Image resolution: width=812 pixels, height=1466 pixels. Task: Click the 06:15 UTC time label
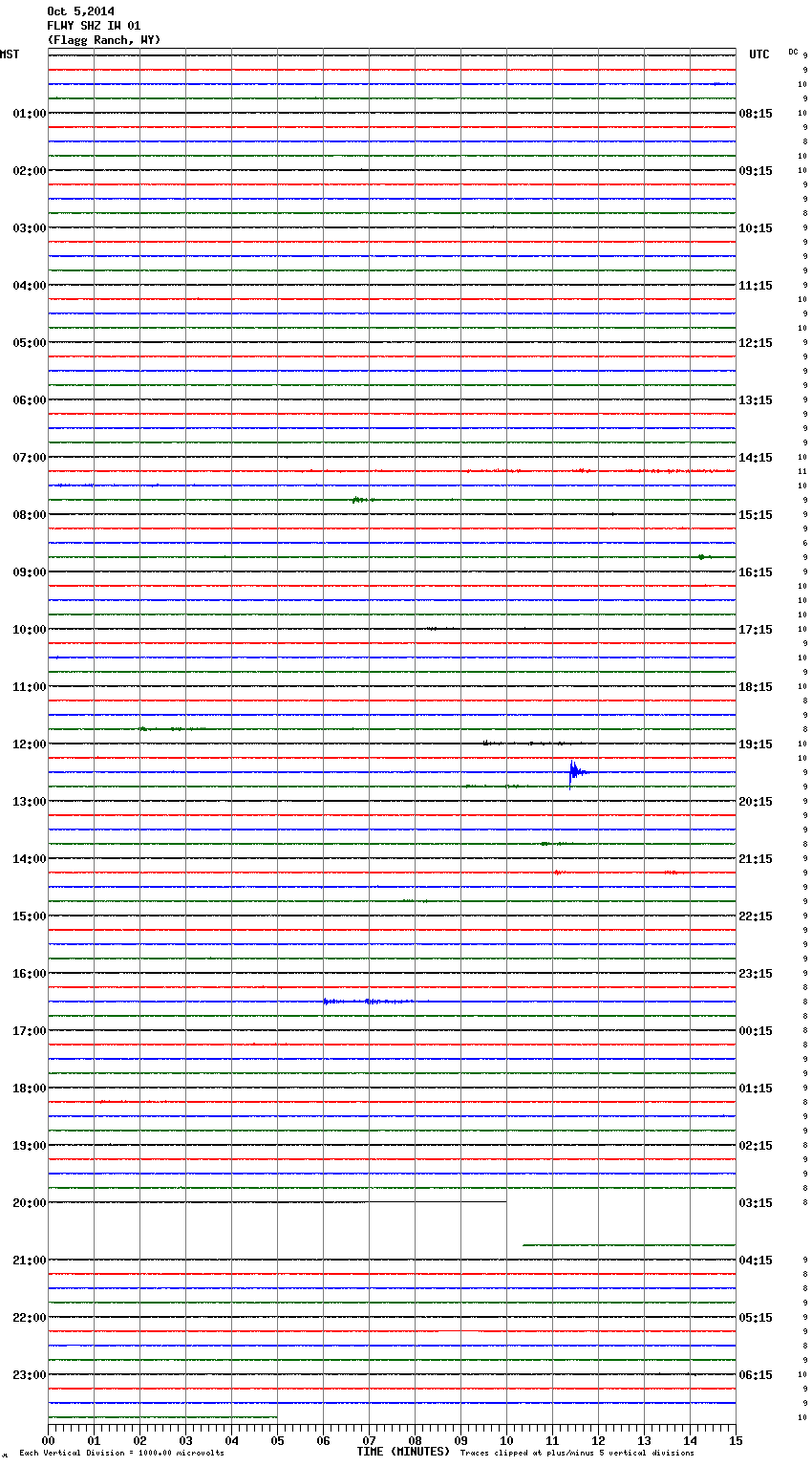click(756, 1375)
